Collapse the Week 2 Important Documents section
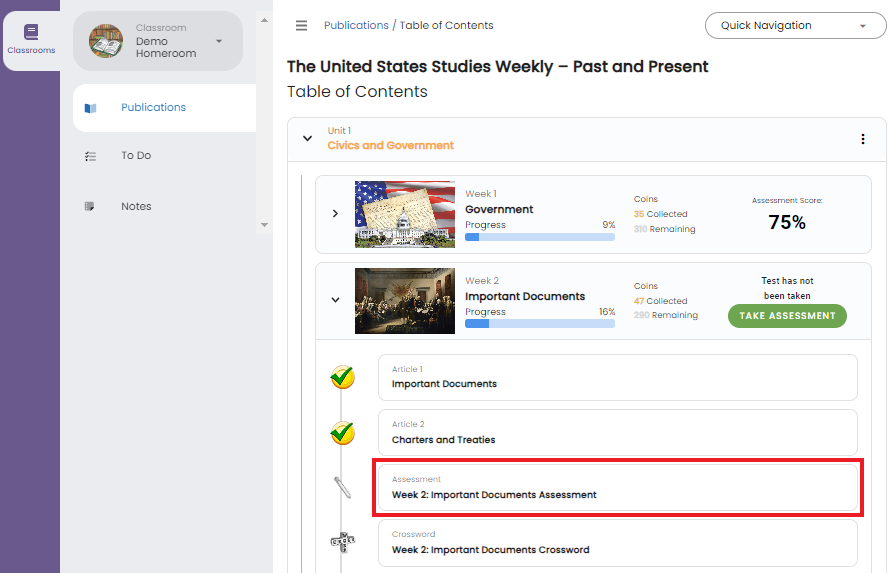891x573 pixels. (x=335, y=300)
